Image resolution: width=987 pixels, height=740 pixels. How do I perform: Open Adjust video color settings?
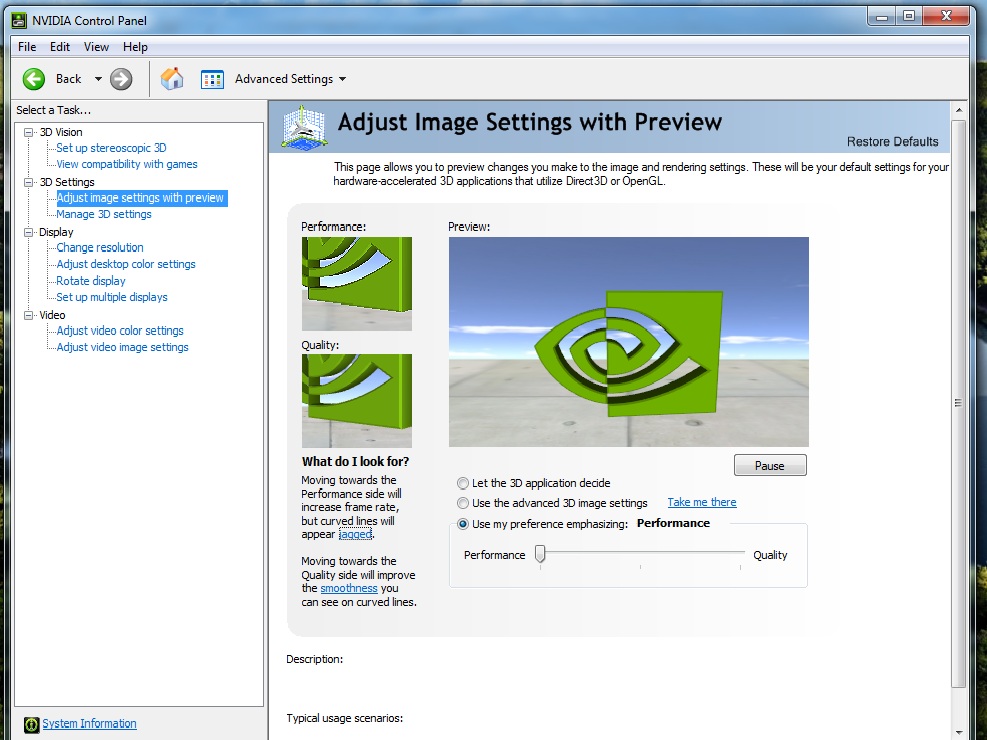tap(120, 331)
